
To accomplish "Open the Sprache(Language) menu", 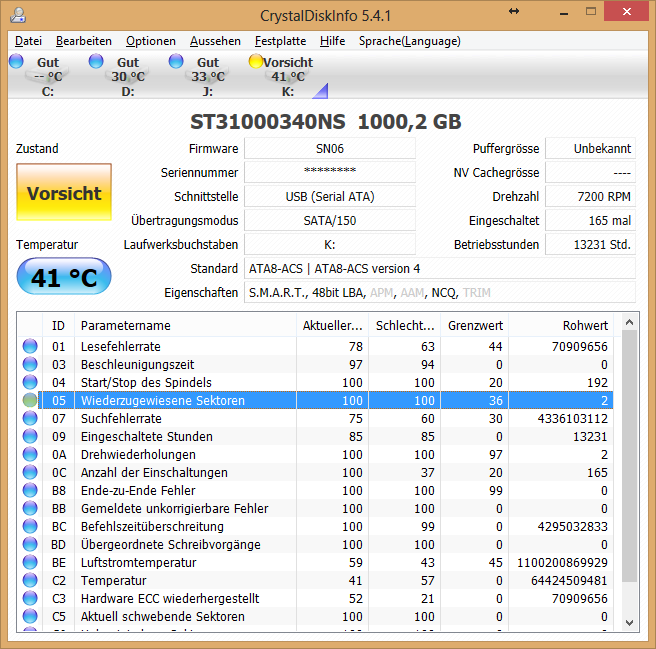I will [410, 41].
